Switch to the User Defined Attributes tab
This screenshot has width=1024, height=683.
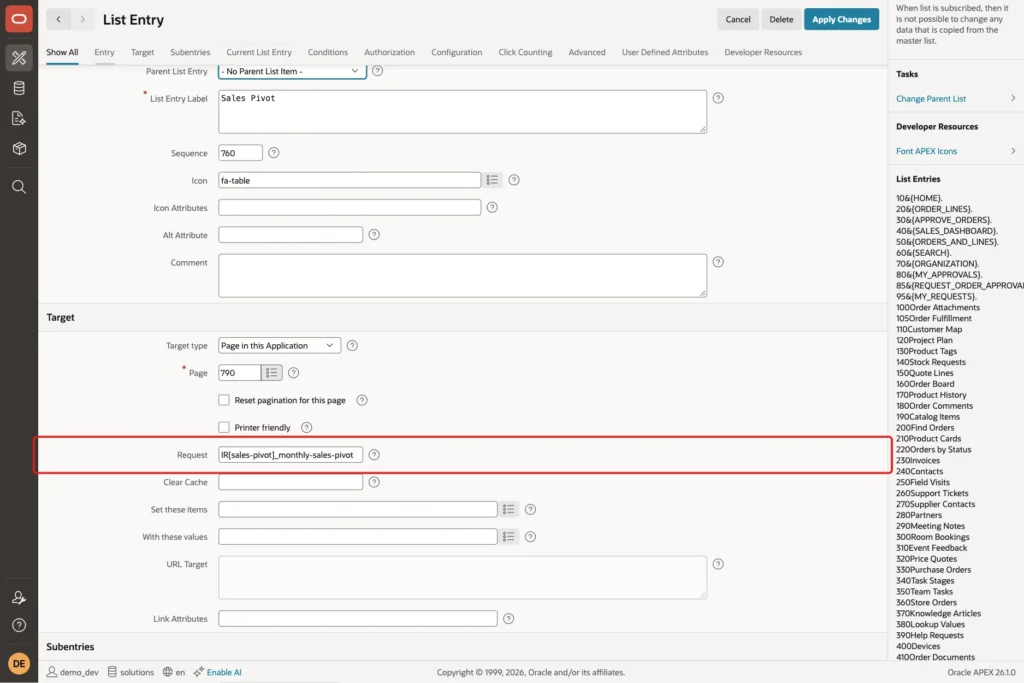[665, 52]
